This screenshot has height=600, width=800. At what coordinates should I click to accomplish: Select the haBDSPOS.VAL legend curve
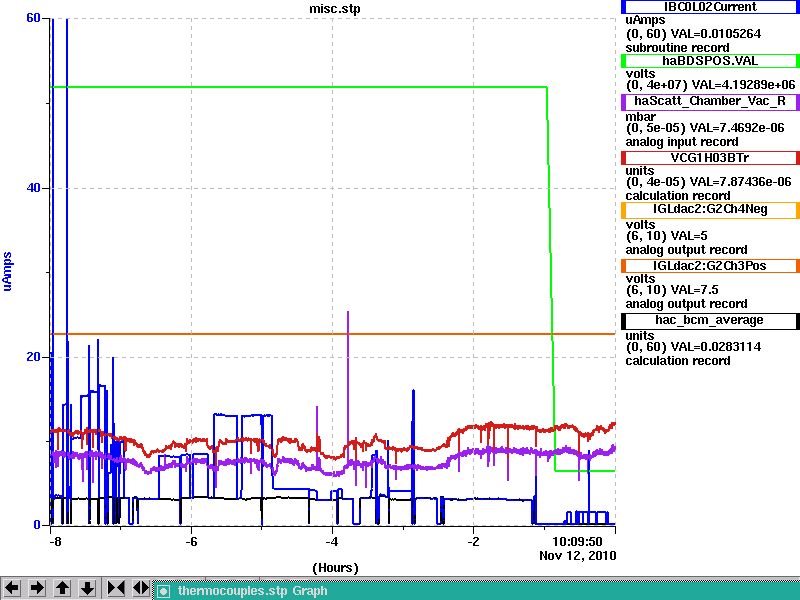[710, 61]
